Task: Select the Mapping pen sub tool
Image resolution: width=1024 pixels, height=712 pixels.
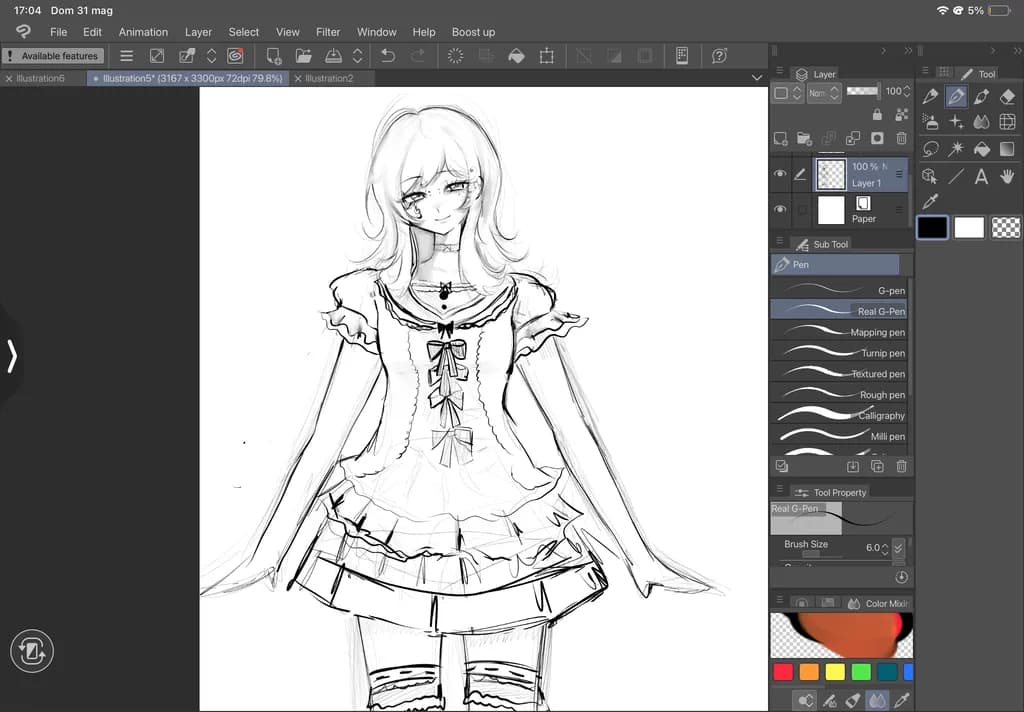Action: 839,332
